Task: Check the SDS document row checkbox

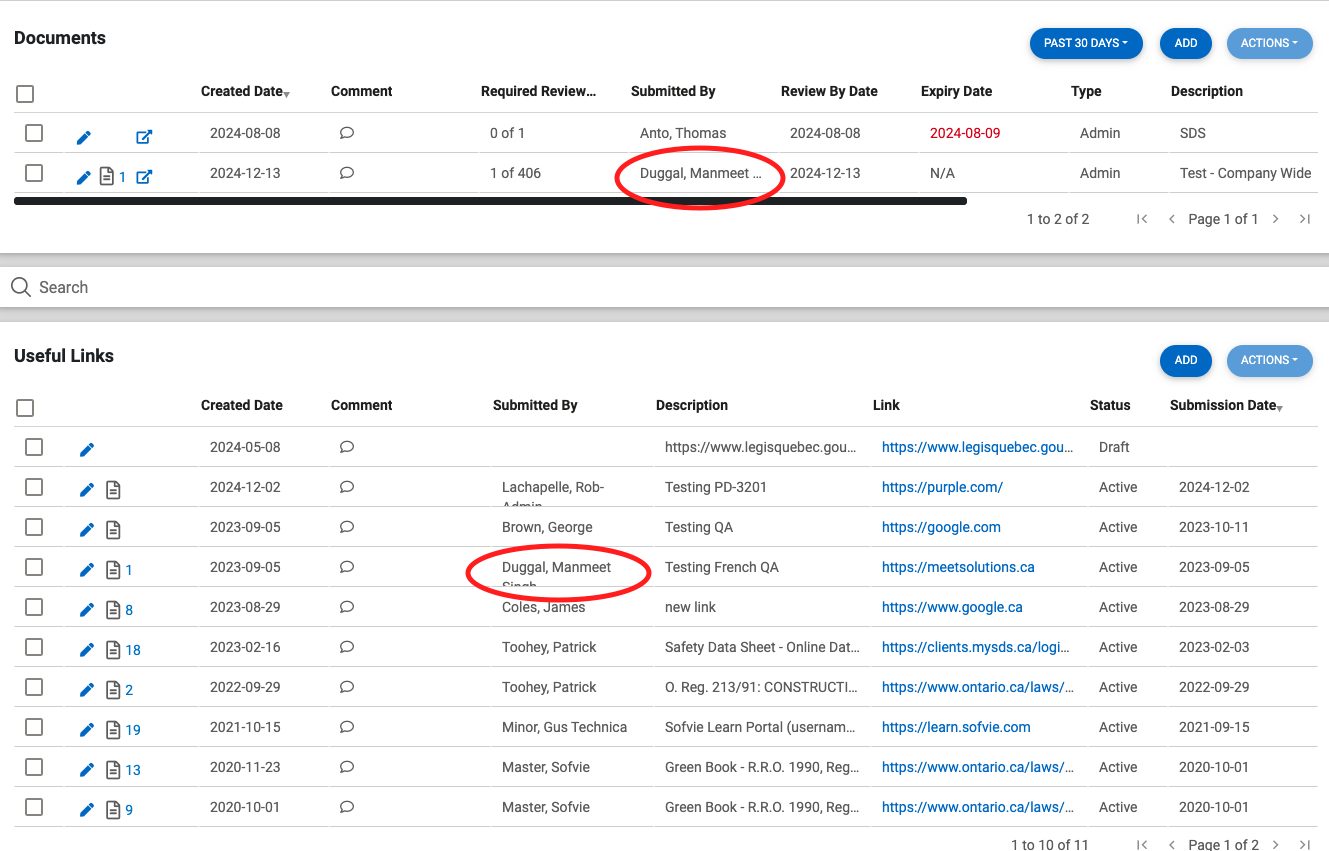Action: (34, 133)
